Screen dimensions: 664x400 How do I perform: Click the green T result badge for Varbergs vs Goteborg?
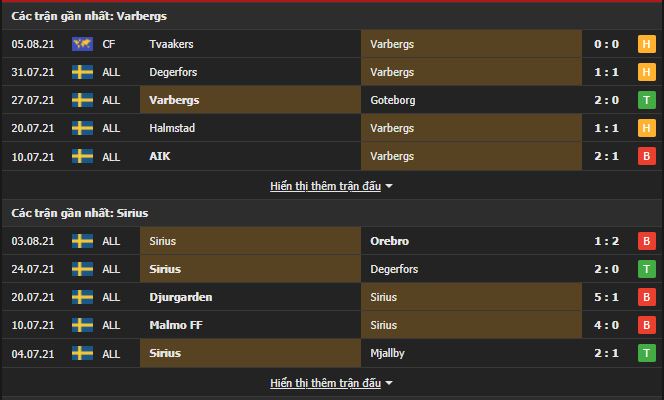(x=646, y=100)
